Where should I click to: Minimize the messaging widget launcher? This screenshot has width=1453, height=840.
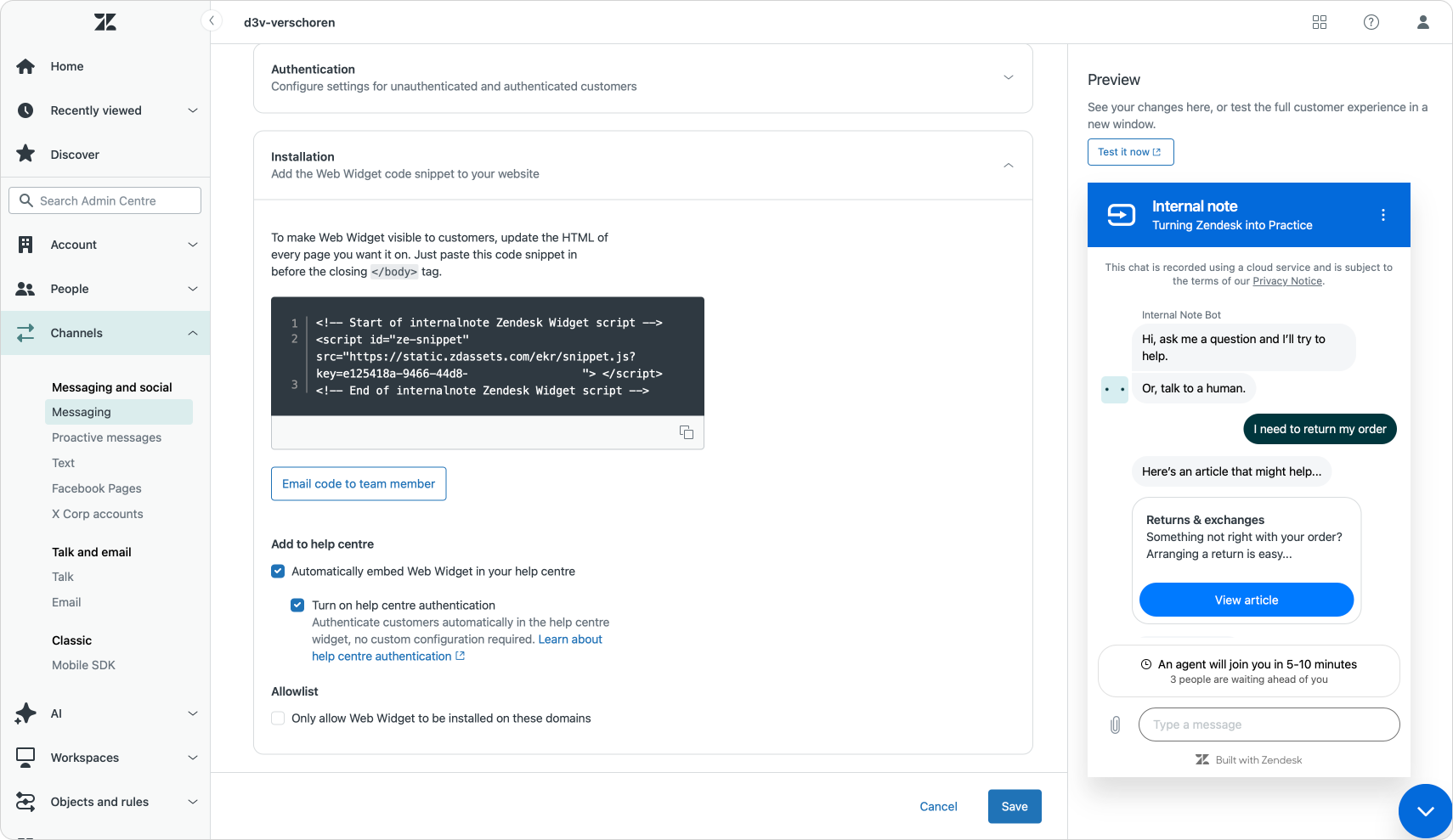tap(1426, 811)
